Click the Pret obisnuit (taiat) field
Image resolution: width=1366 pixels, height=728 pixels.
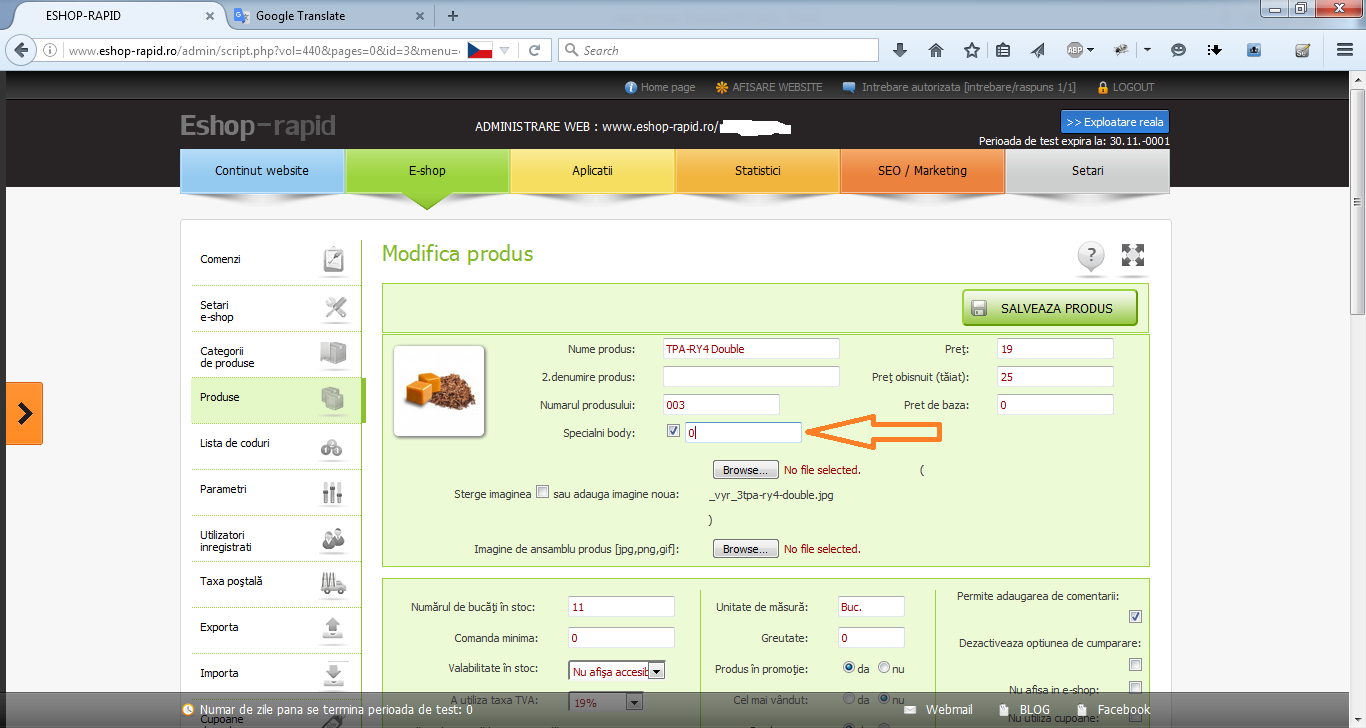(1055, 377)
